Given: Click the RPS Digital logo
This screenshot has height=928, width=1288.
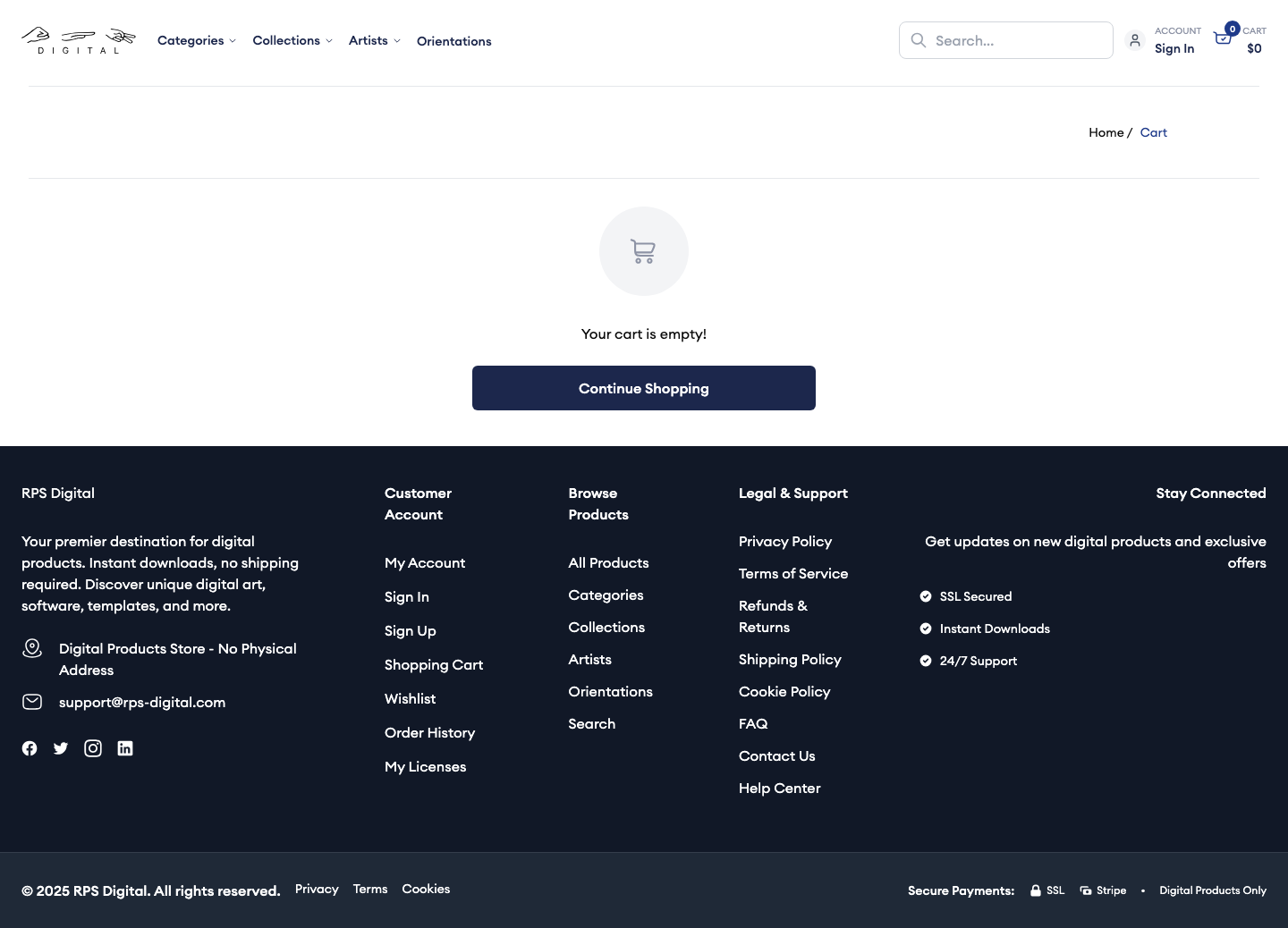Looking at the screenshot, I should coord(79,40).
